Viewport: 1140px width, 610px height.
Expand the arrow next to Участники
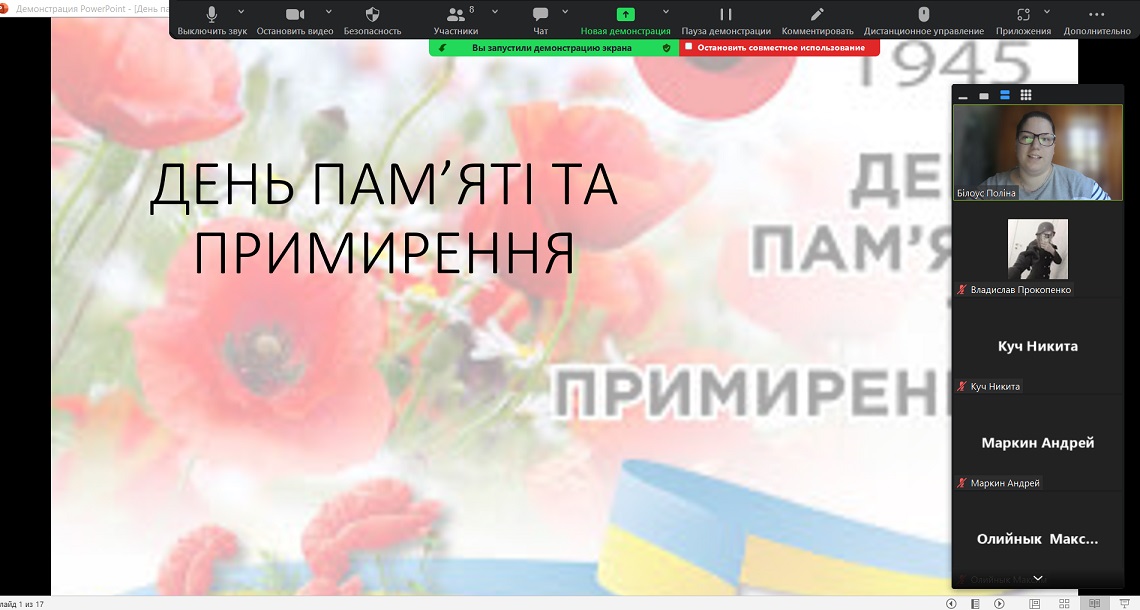pyautogui.click(x=495, y=12)
